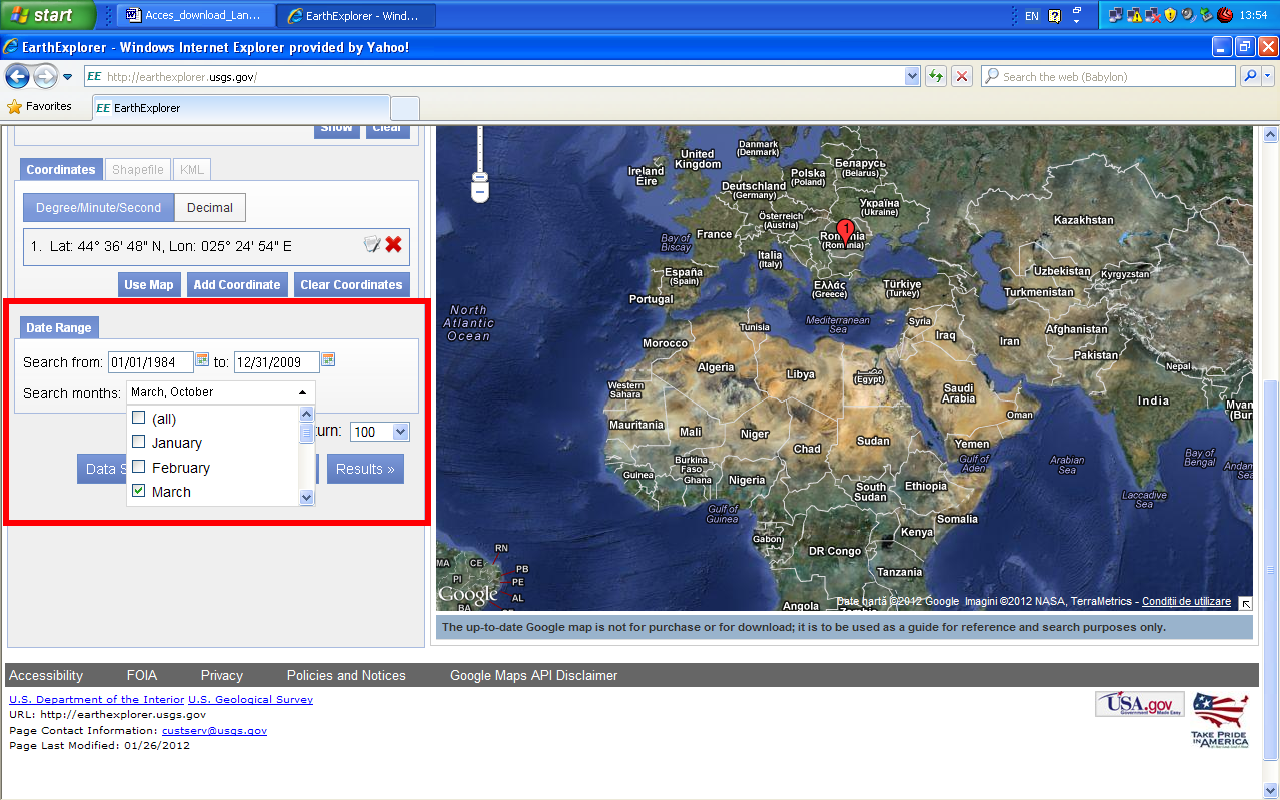Check the January month checkbox
This screenshot has height=800, width=1280.
[x=139, y=442]
